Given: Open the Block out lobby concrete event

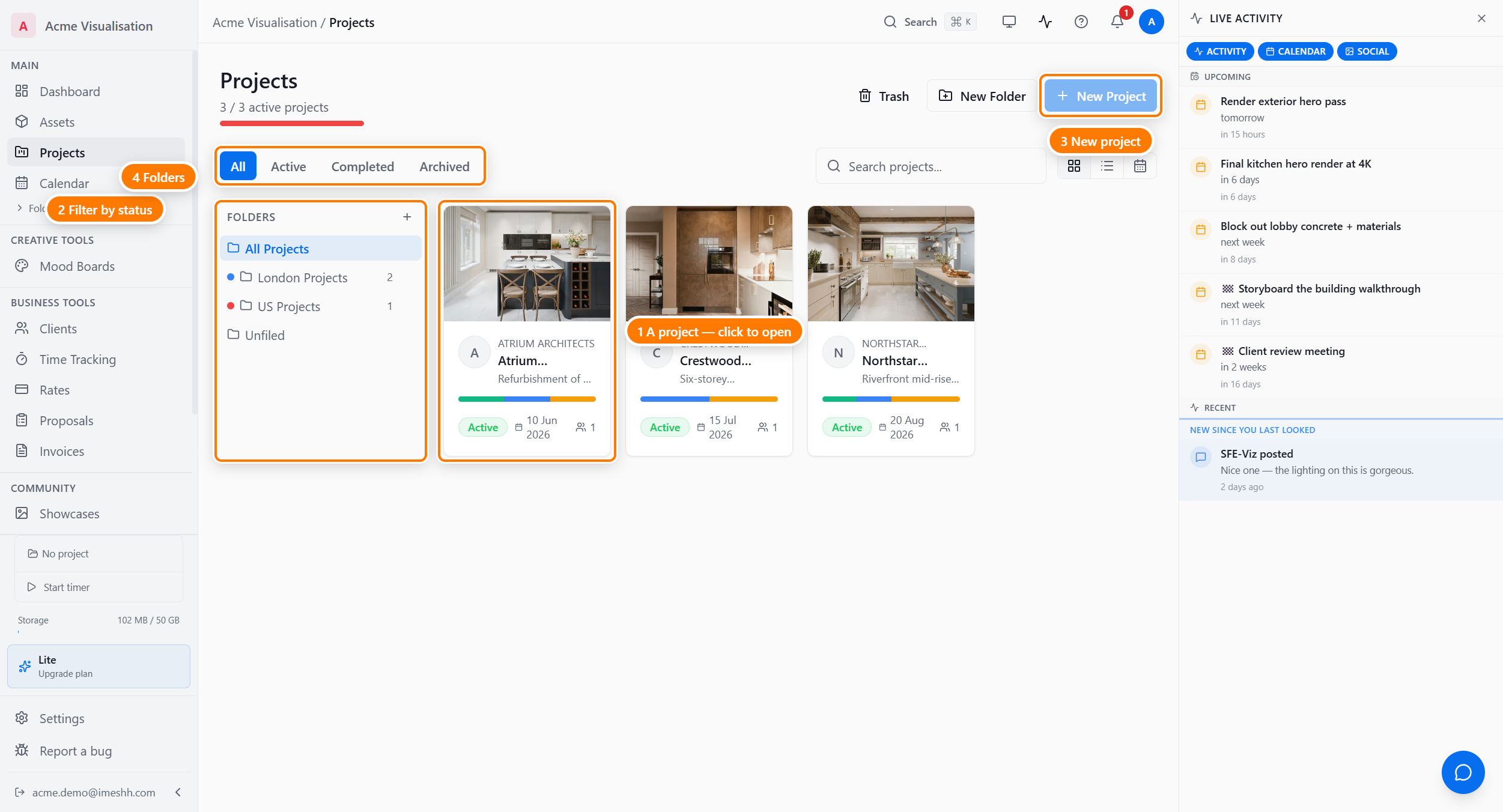Looking at the screenshot, I should [1341, 242].
